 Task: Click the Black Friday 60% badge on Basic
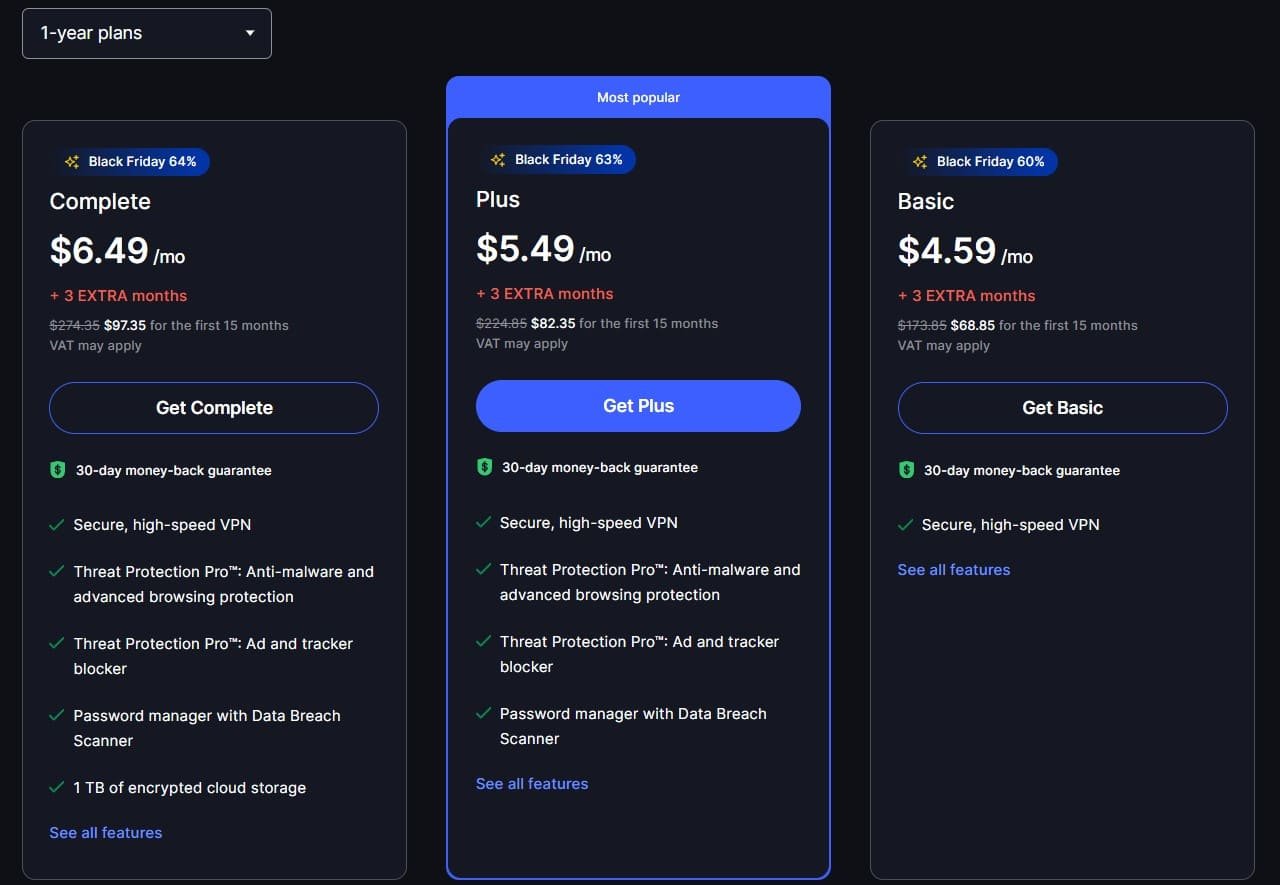click(980, 162)
